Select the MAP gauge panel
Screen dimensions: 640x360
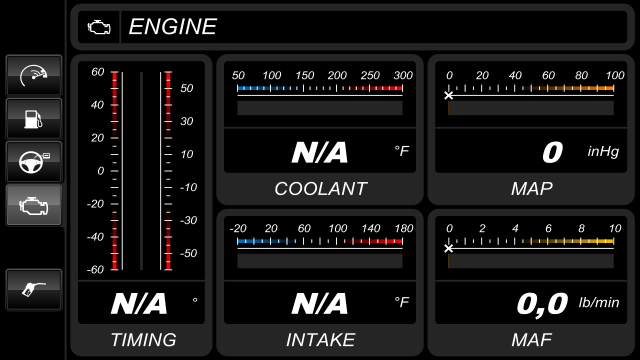click(531, 130)
